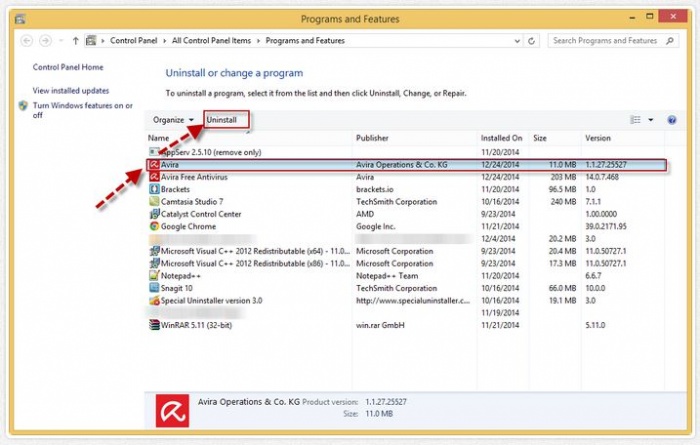The image size is (700, 445).
Task: Select the WinRAR 5.11 (32-bit) name
Action: 196,325
